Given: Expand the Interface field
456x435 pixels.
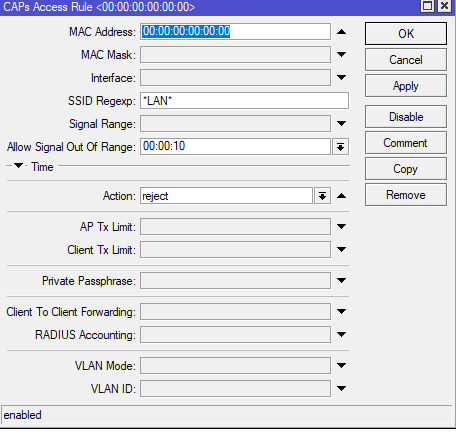Looking at the screenshot, I should [x=341, y=77].
